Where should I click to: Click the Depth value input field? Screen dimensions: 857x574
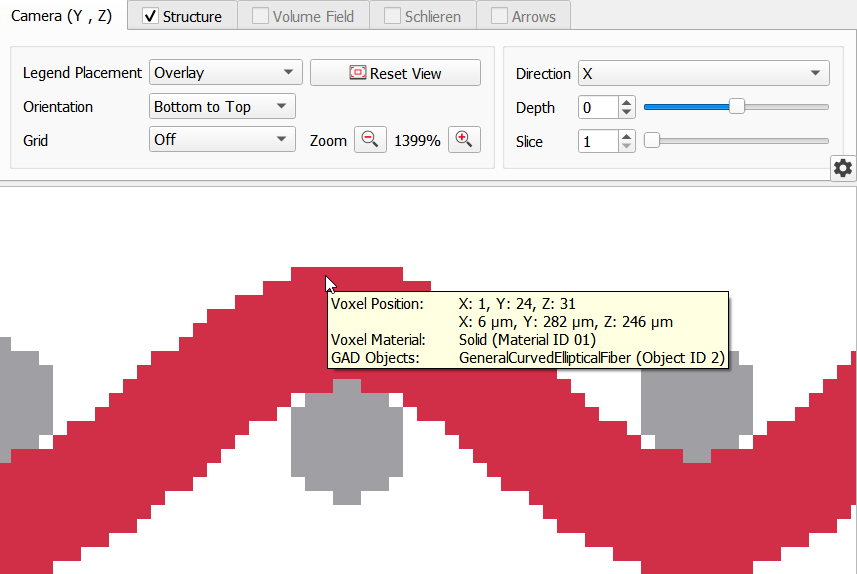[598, 108]
